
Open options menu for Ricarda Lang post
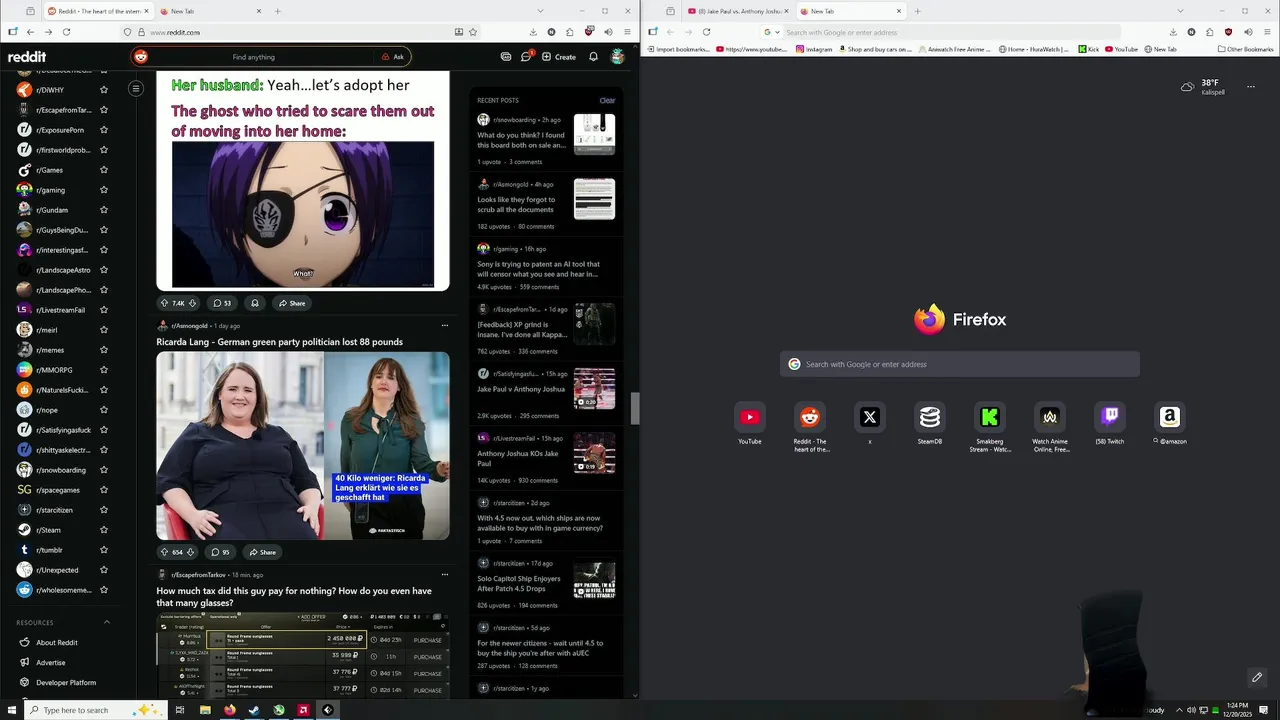tap(445, 325)
